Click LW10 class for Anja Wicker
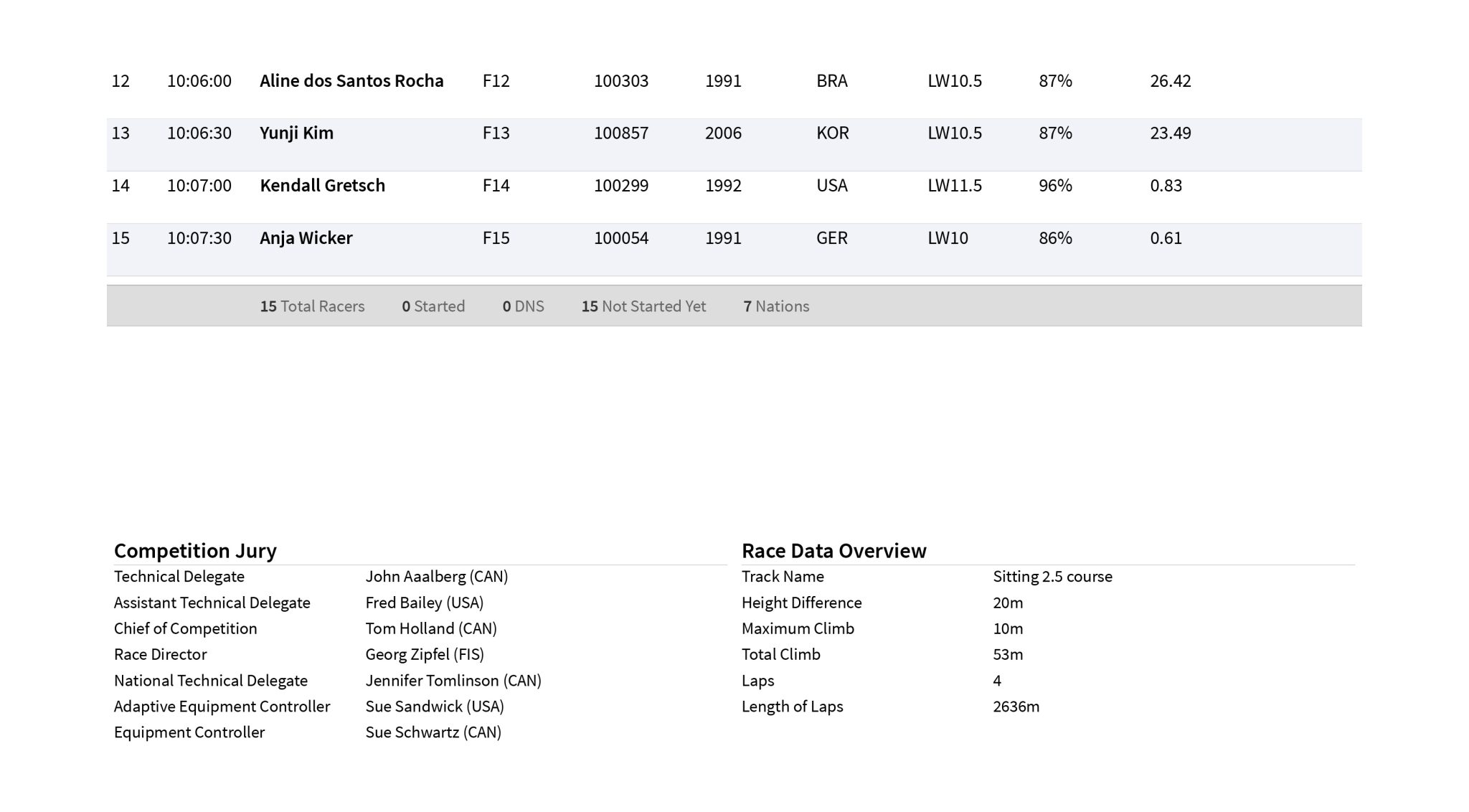This screenshot has height=812, width=1469. pos(948,238)
